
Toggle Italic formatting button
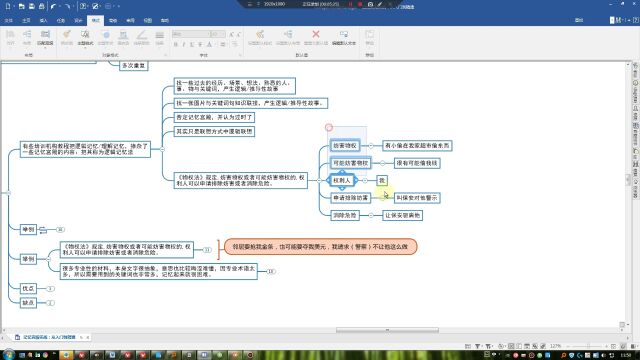coord(184,44)
